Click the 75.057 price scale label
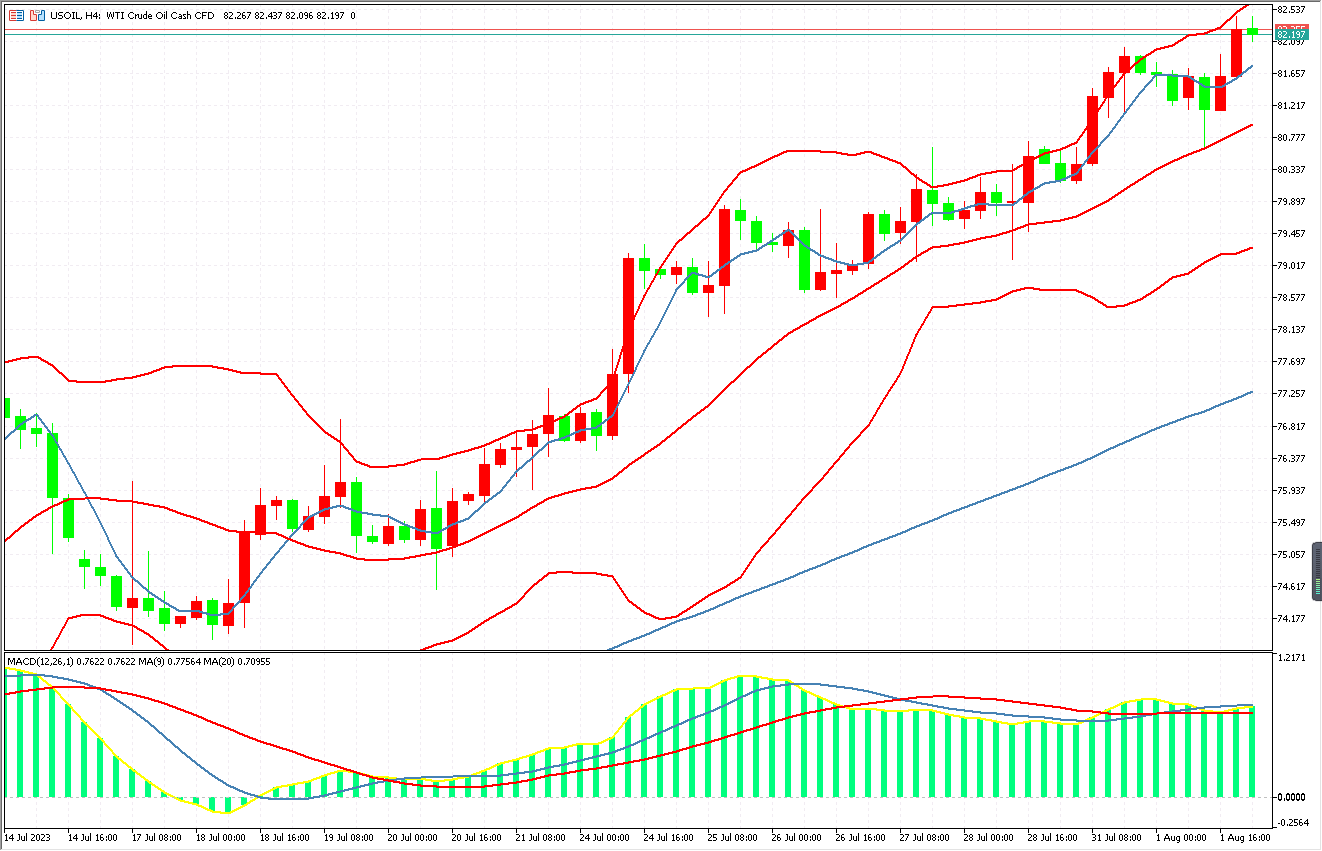This screenshot has width=1322, height=851. coord(1289,554)
